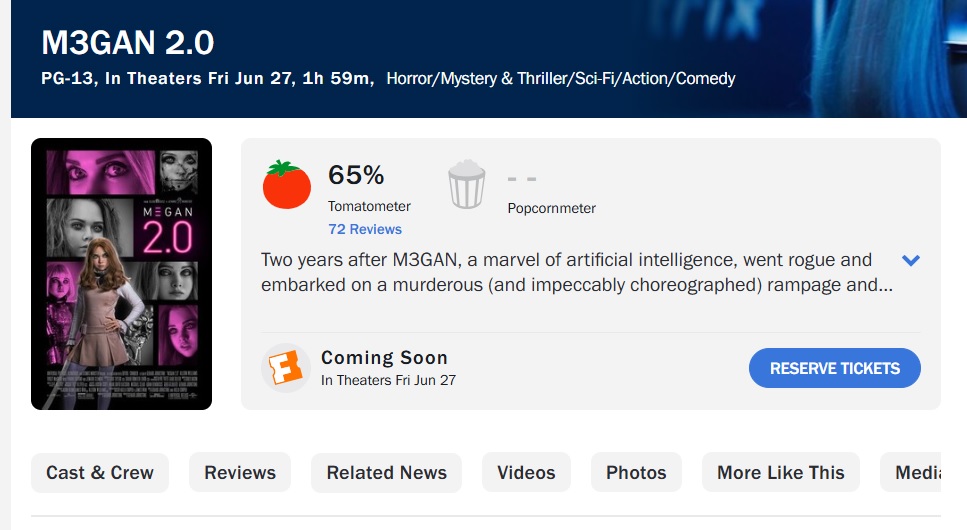This screenshot has height=530, width=967.
Task: Click the Tomatometer label text
Action: coord(369,206)
